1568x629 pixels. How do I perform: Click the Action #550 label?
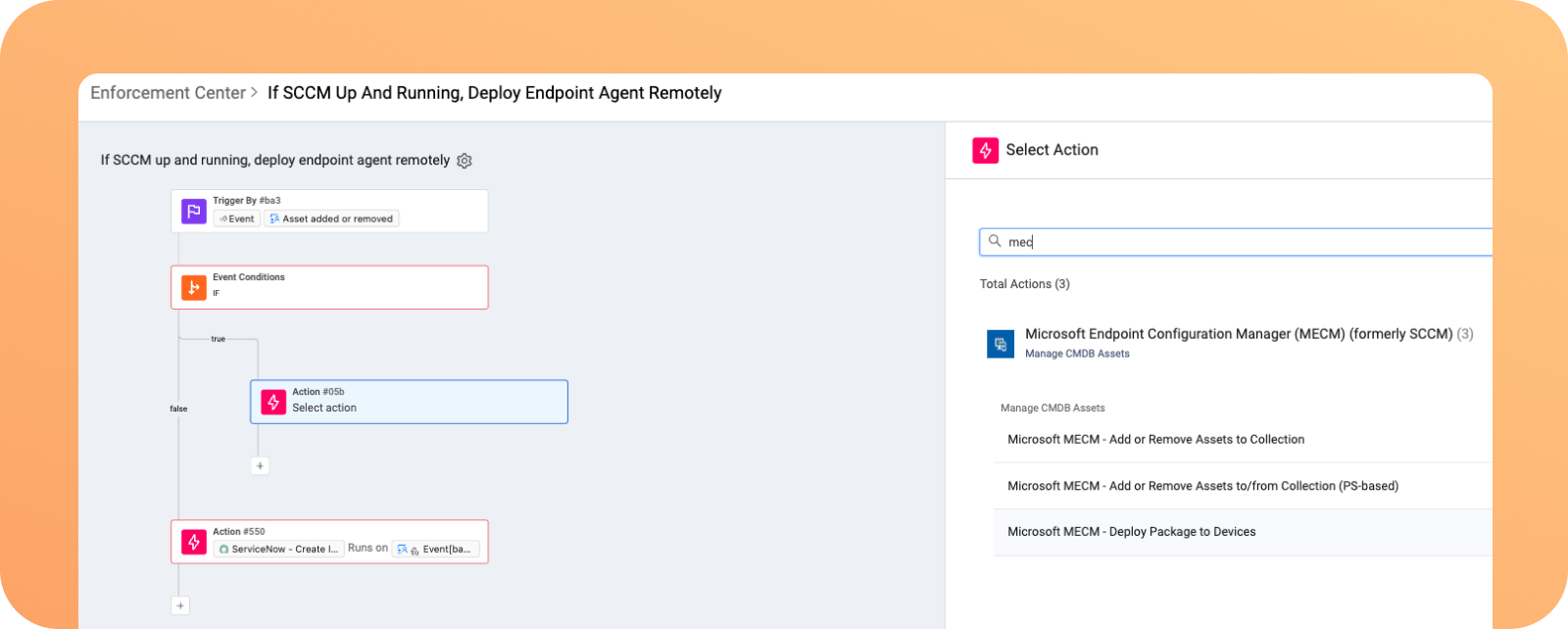click(x=239, y=532)
